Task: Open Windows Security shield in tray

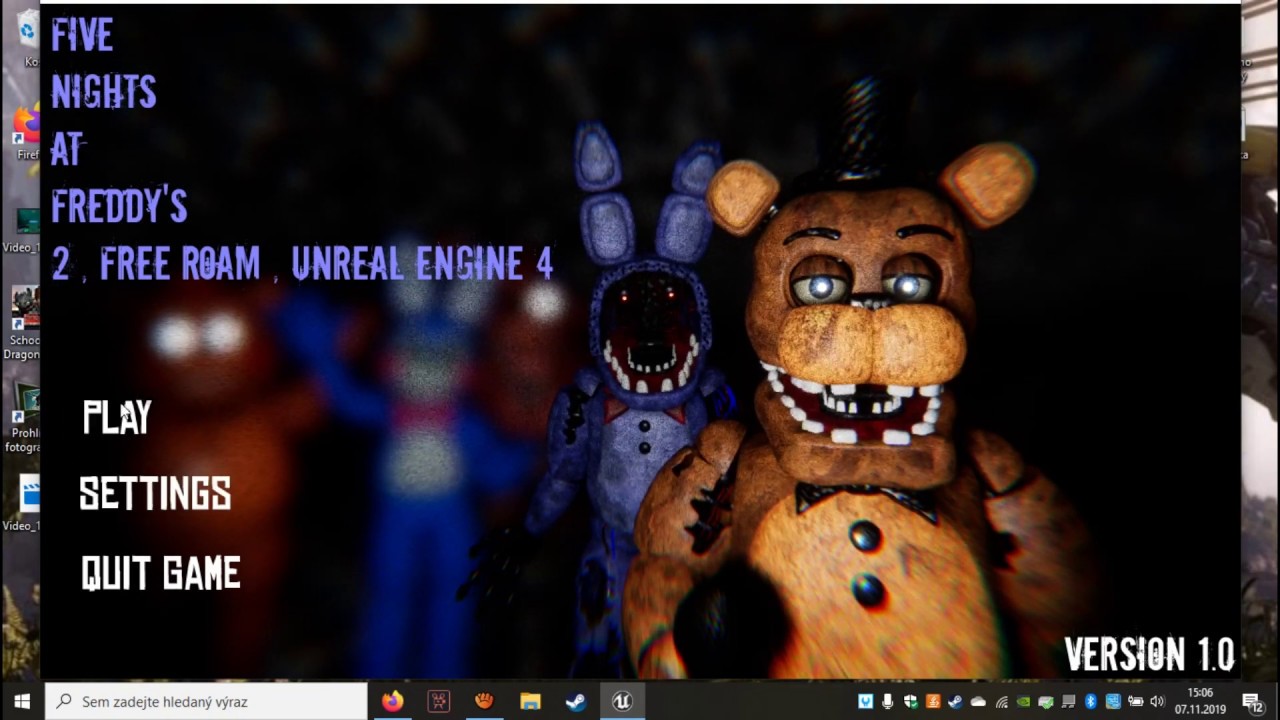Action: coord(910,702)
